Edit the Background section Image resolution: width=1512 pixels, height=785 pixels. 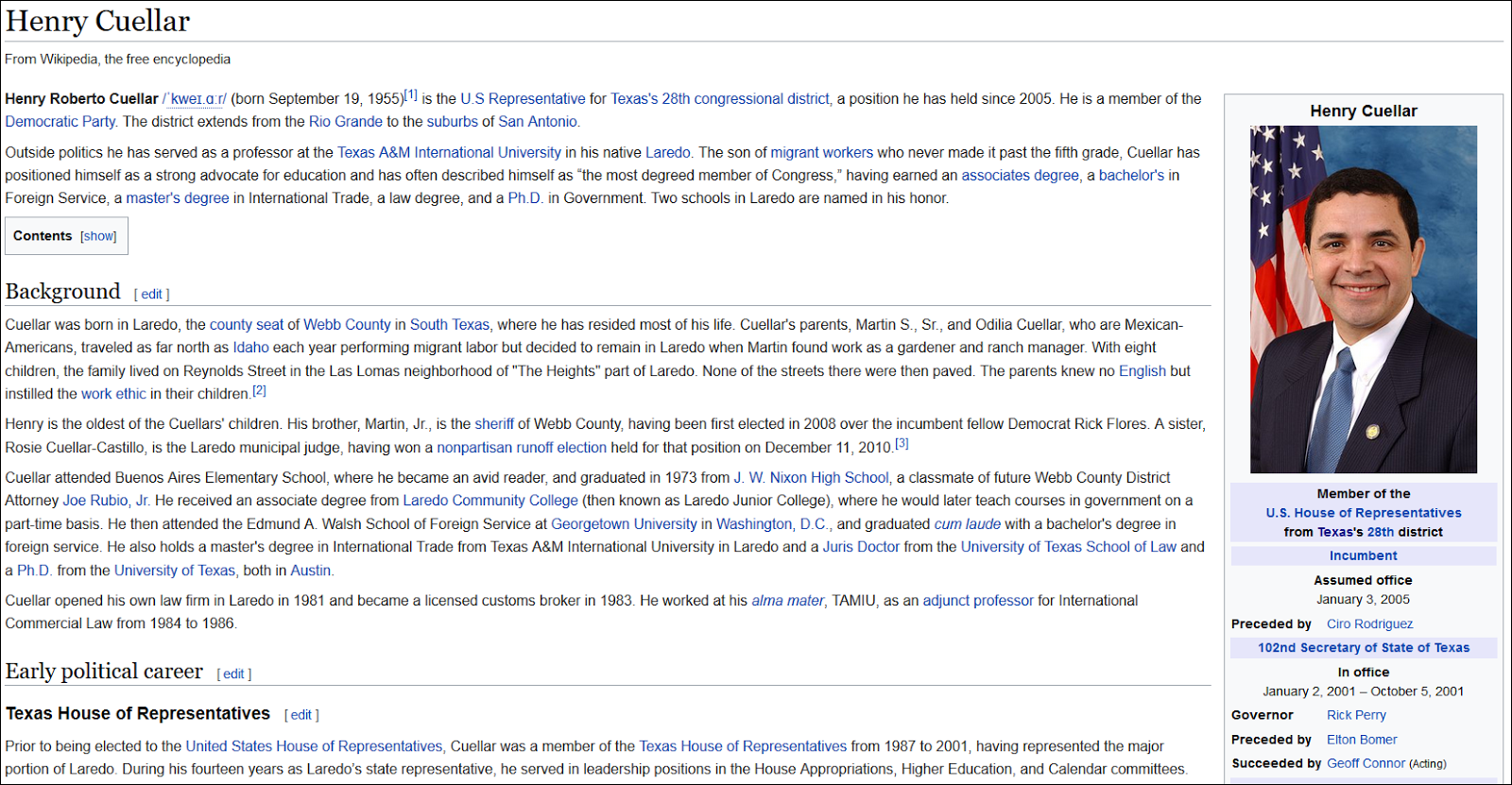click(x=152, y=295)
